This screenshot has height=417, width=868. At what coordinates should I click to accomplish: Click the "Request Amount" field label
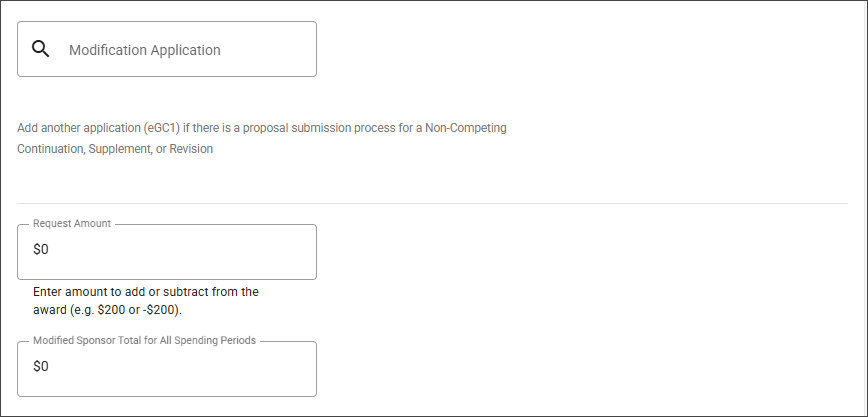tap(72, 224)
